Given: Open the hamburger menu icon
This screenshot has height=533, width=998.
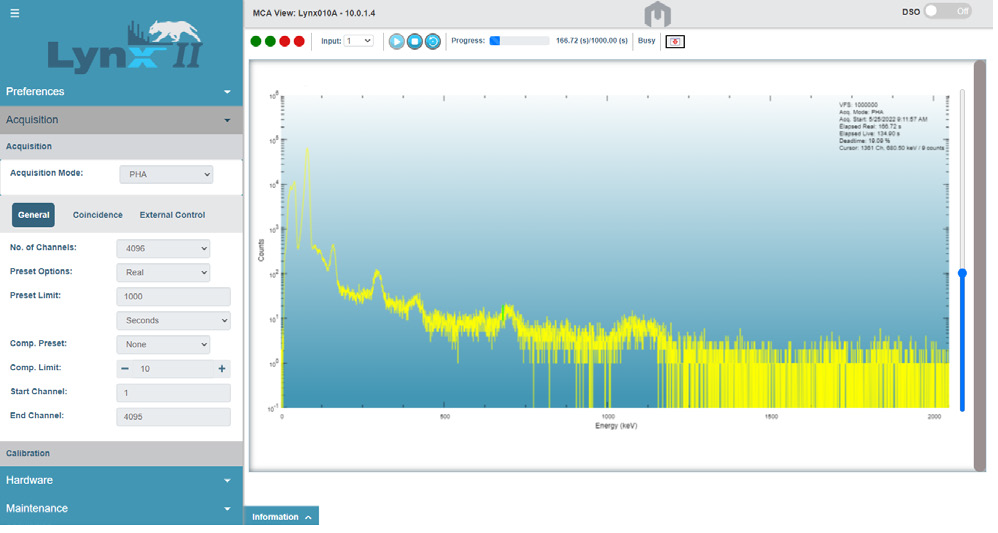Looking at the screenshot, I should pyautogui.click(x=15, y=13).
